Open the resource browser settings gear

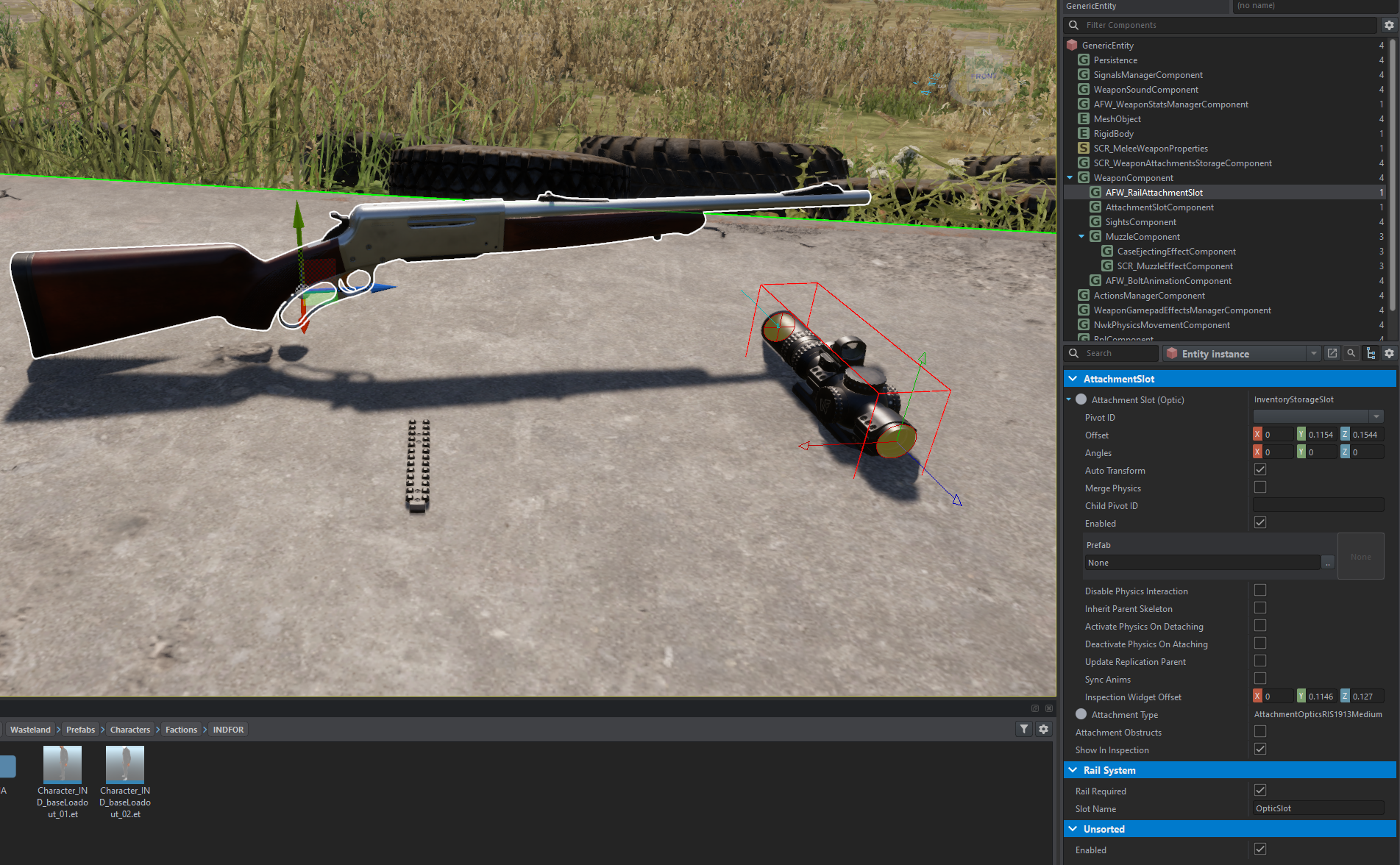click(1043, 729)
